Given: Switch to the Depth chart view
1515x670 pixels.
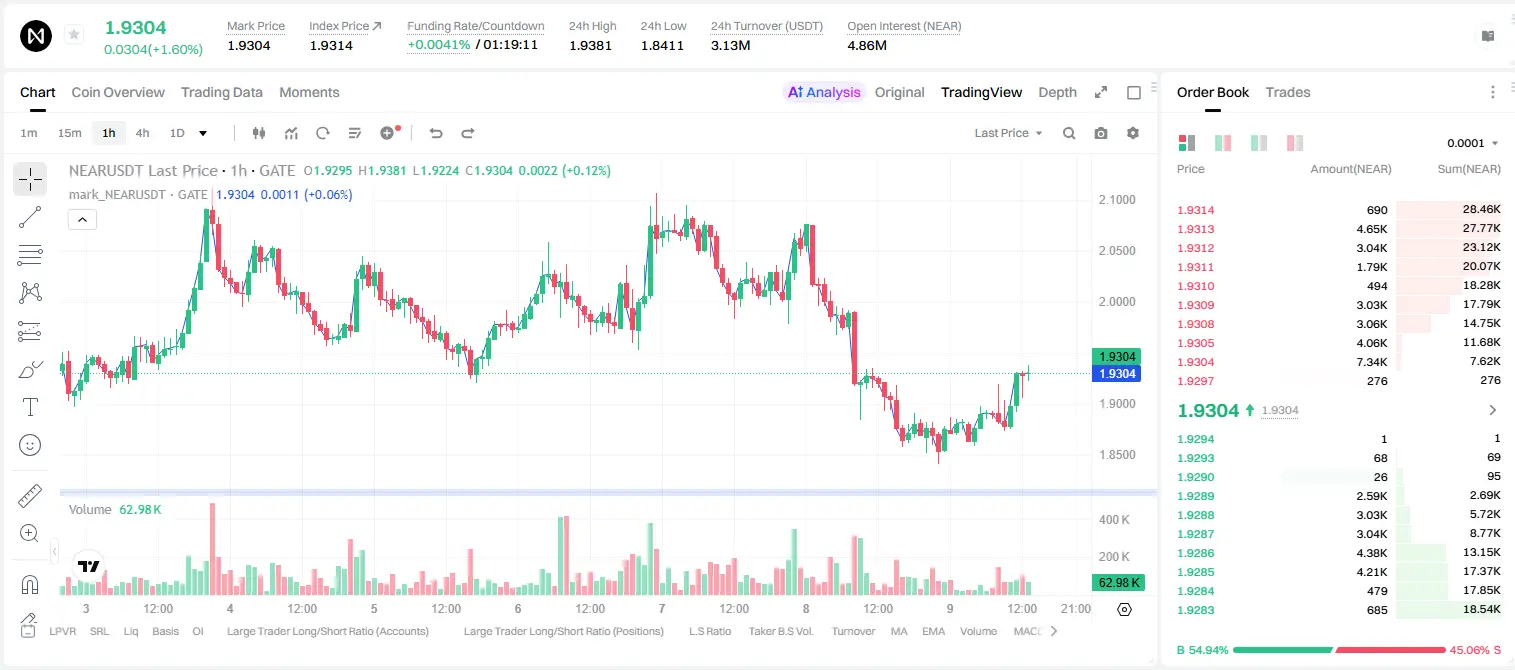Looking at the screenshot, I should pyautogui.click(x=1058, y=92).
